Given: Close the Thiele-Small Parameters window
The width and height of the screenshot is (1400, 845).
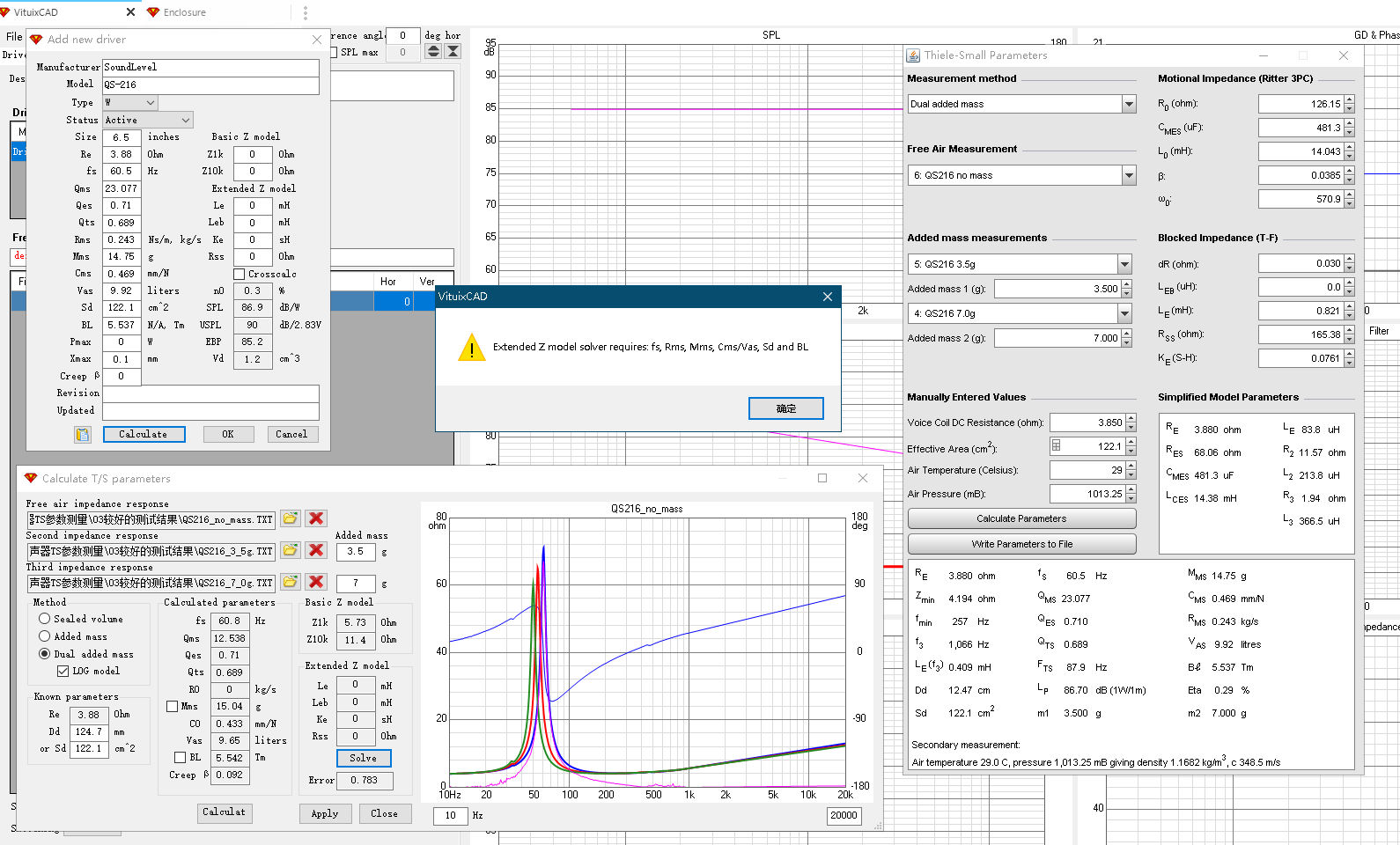Looking at the screenshot, I should click(1344, 55).
